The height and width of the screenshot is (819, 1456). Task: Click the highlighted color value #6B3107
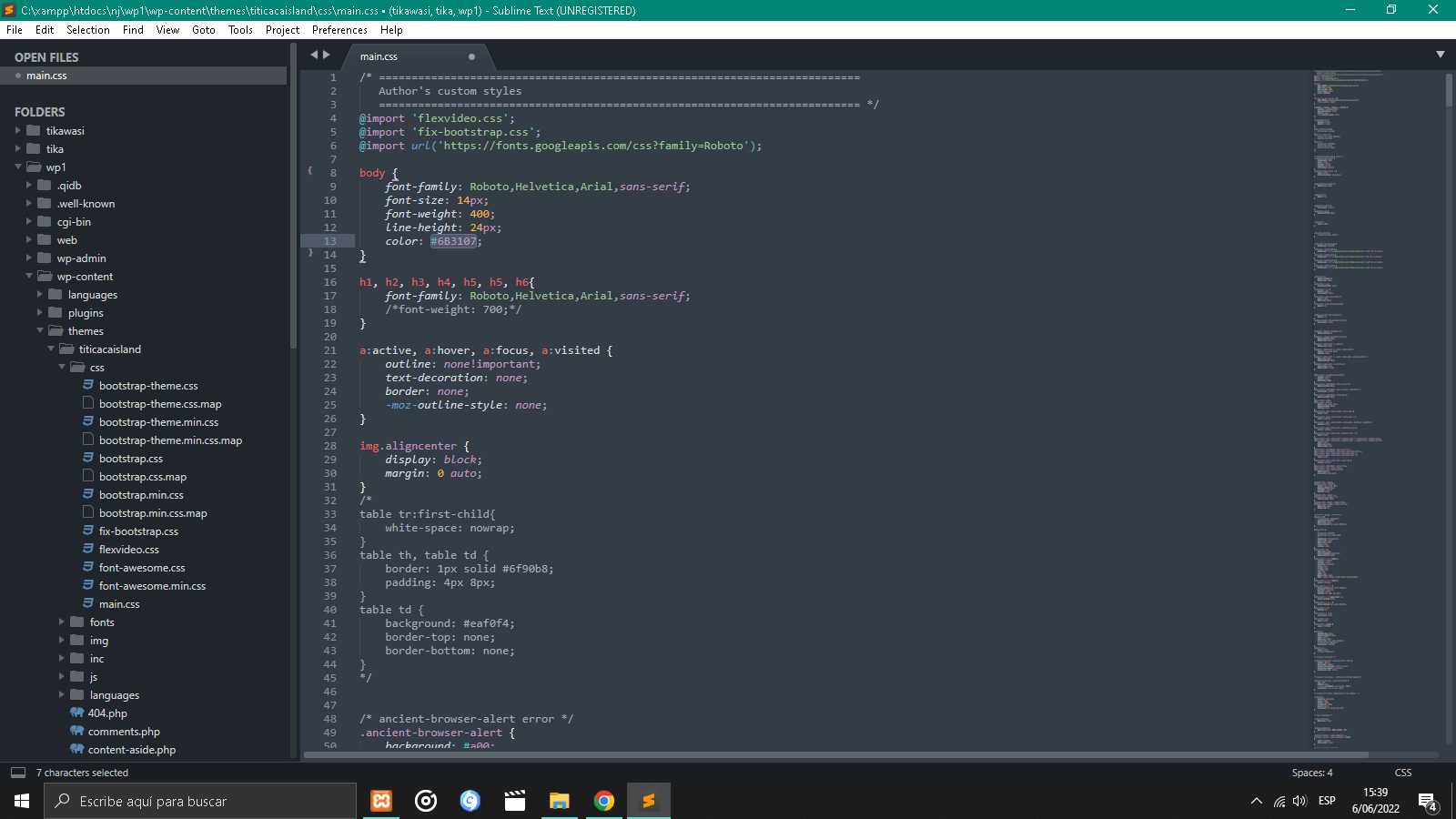(453, 241)
